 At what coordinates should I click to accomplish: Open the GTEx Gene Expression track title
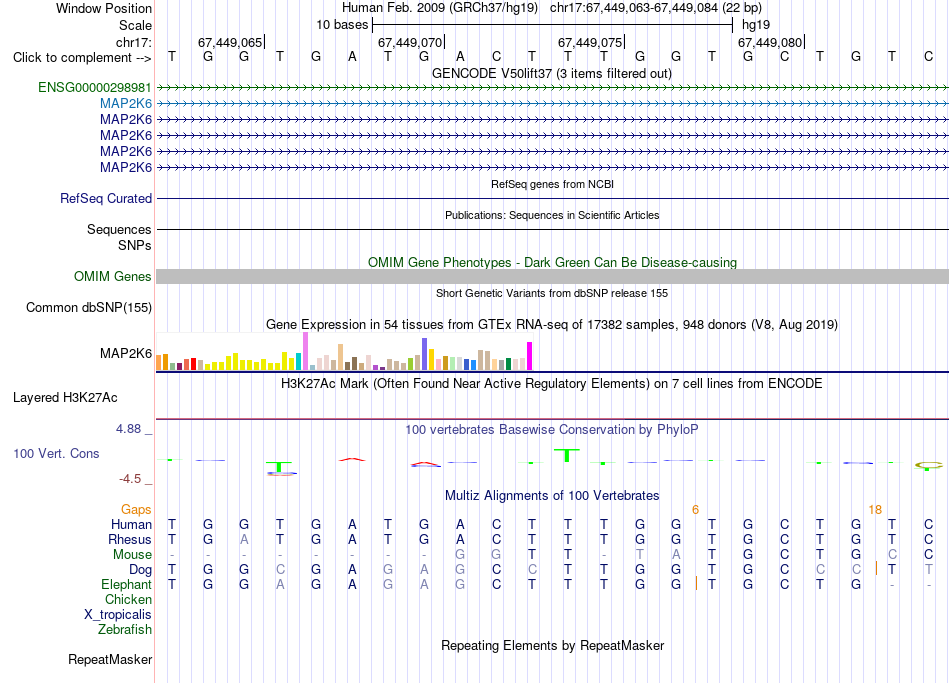(x=552, y=324)
